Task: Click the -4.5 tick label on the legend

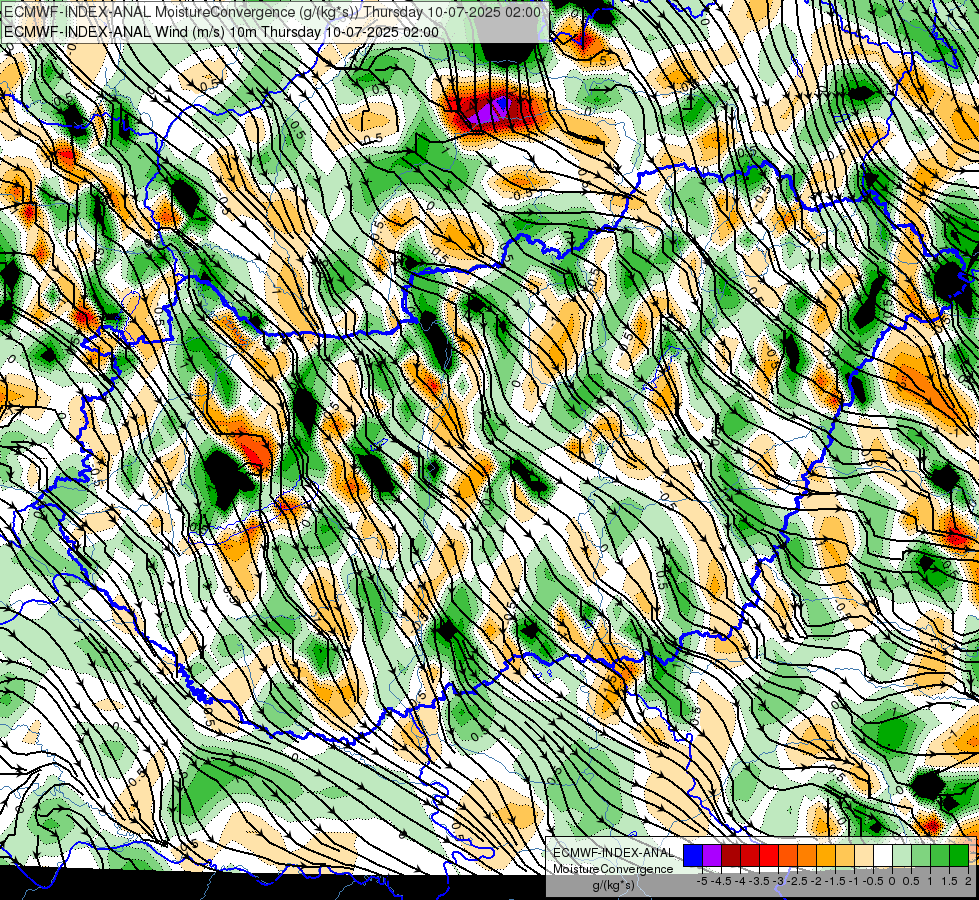Action: (x=722, y=881)
